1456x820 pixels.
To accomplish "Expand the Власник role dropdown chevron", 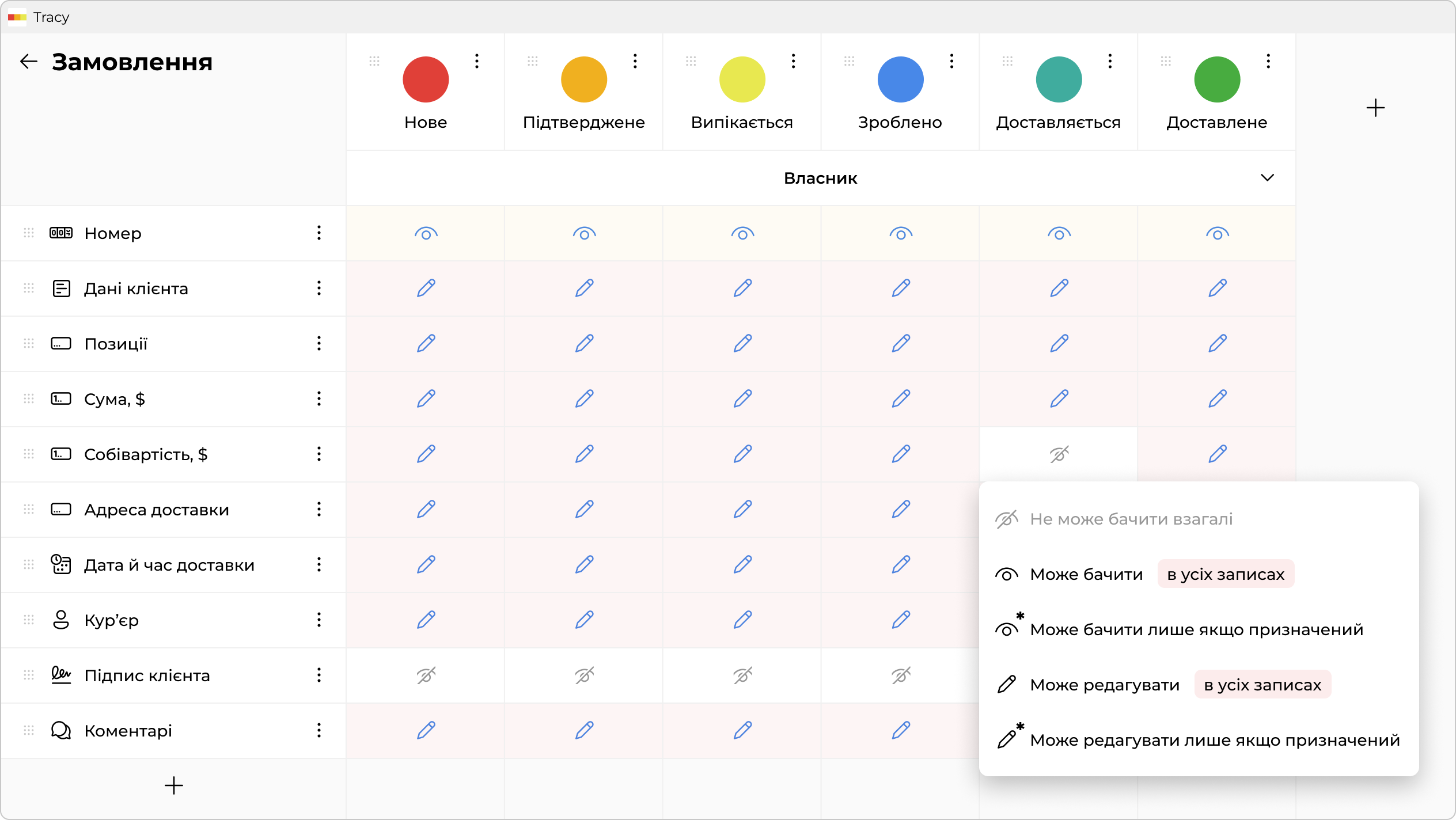I will 1267,177.
